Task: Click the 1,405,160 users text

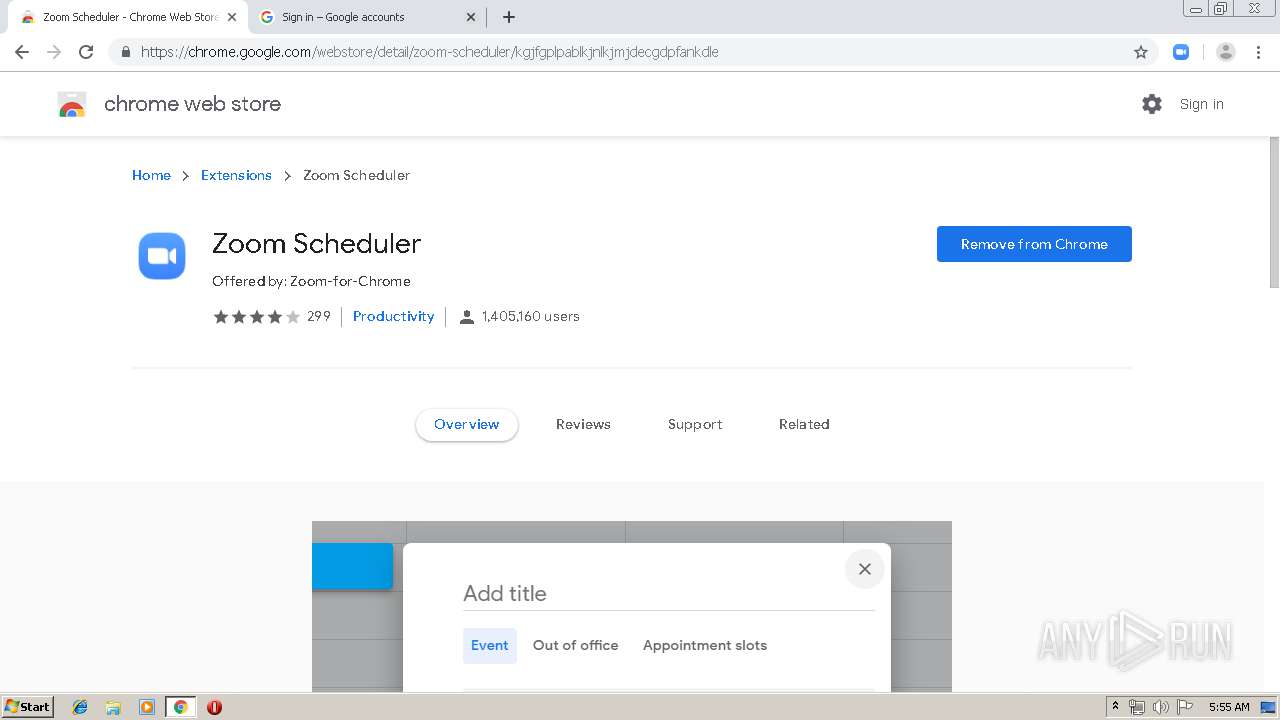Action: click(530, 316)
